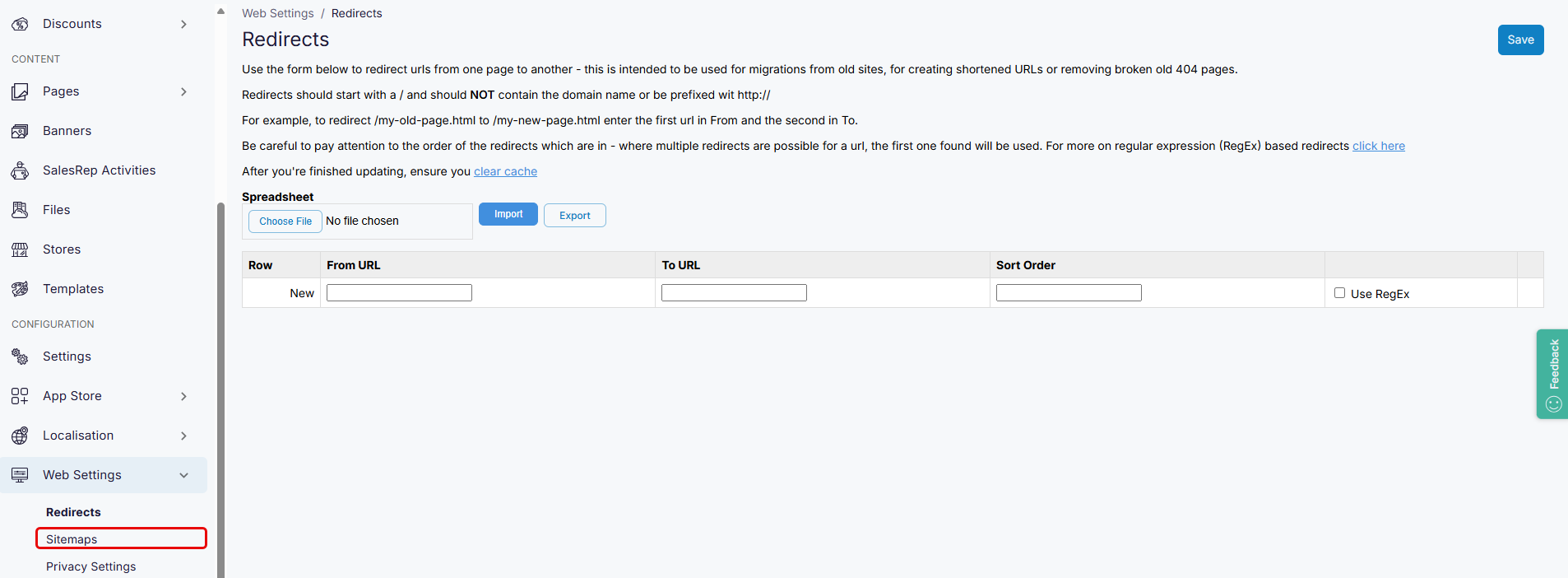The height and width of the screenshot is (578, 1568).
Task: Click the Save button
Action: point(1519,40)
